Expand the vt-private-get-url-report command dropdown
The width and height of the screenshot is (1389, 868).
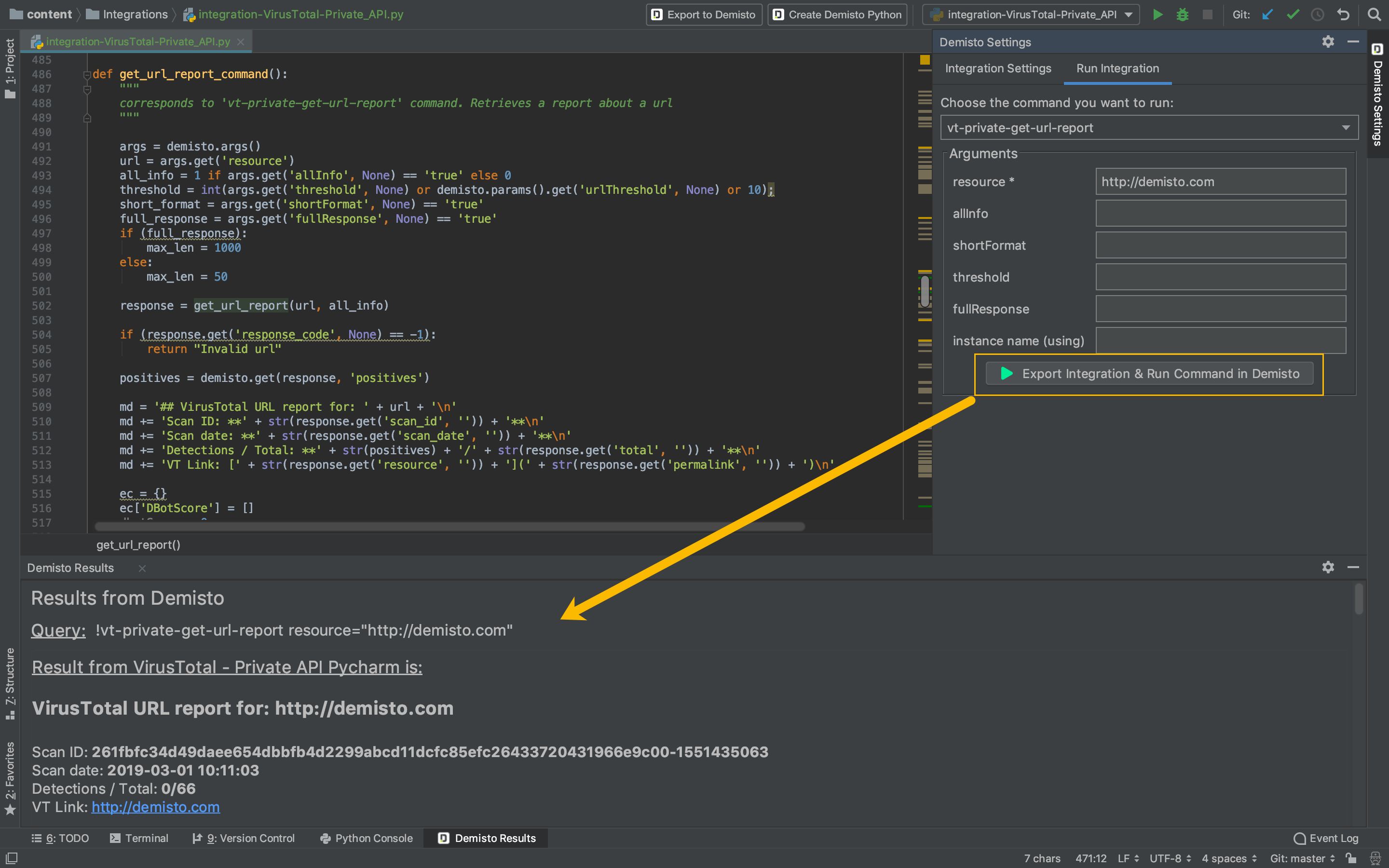click(1347, 127)
